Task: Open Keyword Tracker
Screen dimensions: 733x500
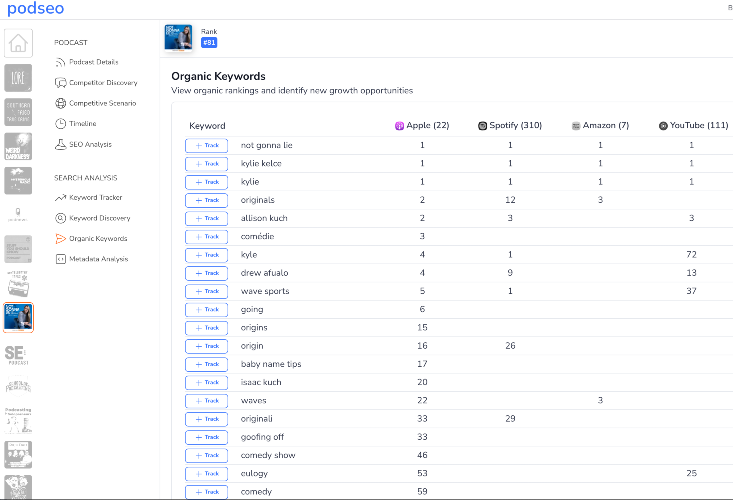Action: [96, 198]
